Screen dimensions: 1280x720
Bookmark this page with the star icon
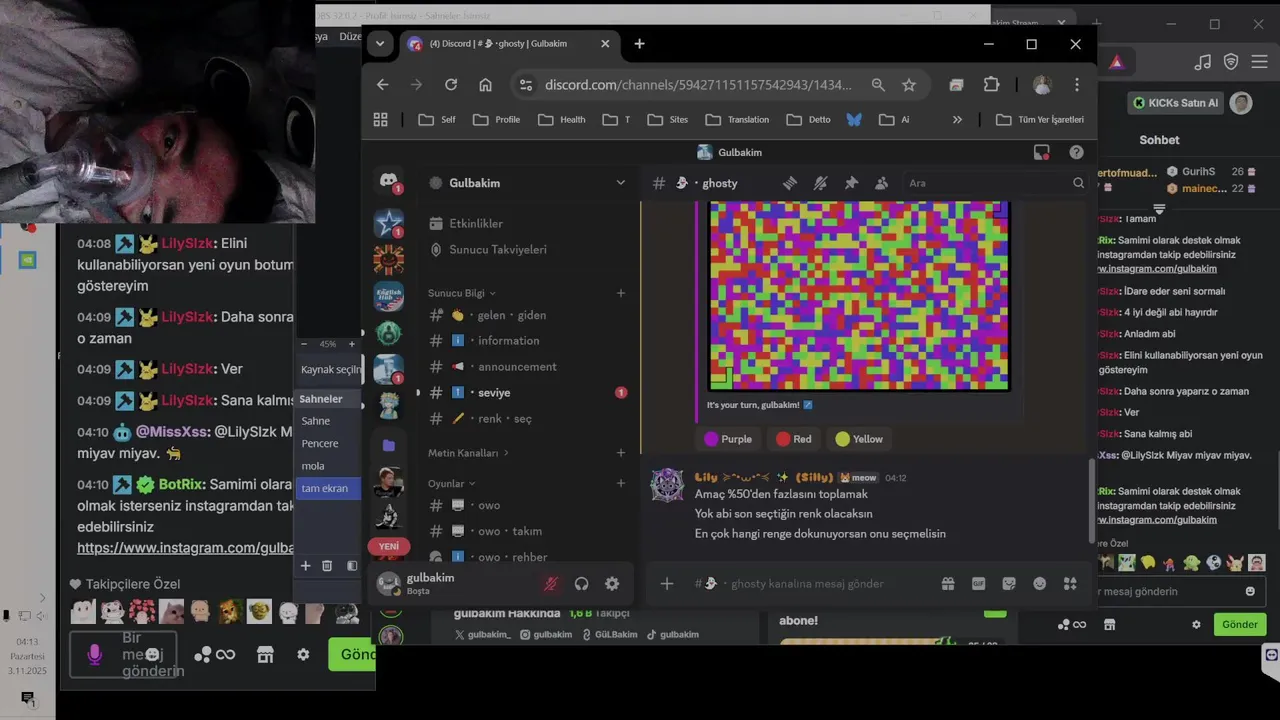(x=909, y=85)
